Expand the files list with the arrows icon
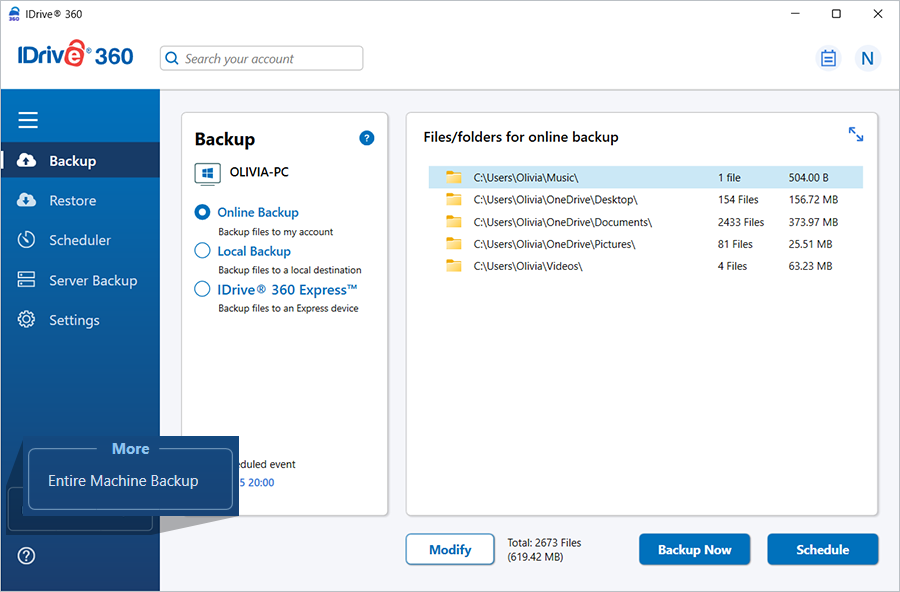The width and height of the screenshot is (900, 592). 855,134
